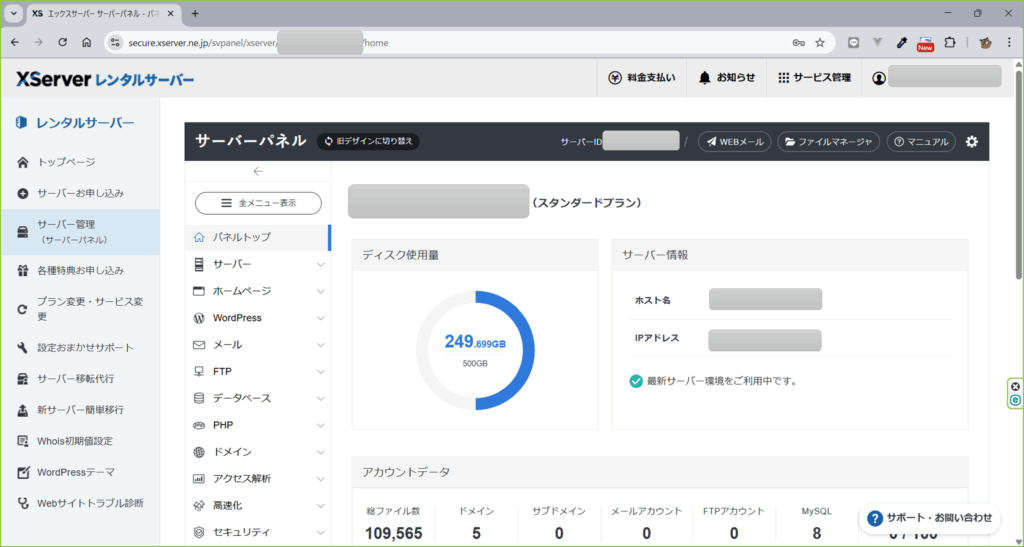Expand the FTP menu chevron
This screenshot has height=547, width=1024.
(321, 371)
